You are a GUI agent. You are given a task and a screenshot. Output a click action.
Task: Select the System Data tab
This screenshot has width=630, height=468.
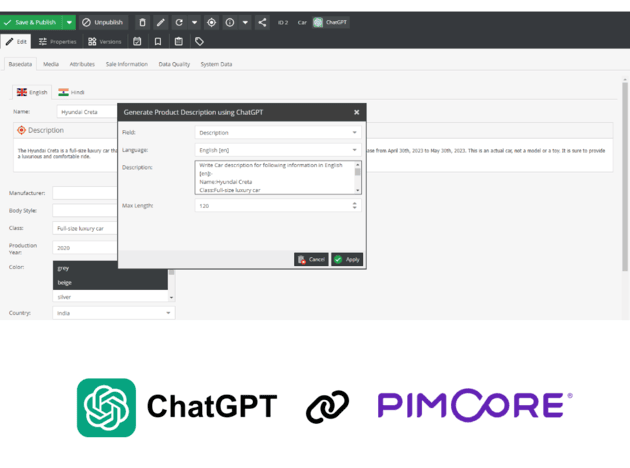[x=216, y=64]
